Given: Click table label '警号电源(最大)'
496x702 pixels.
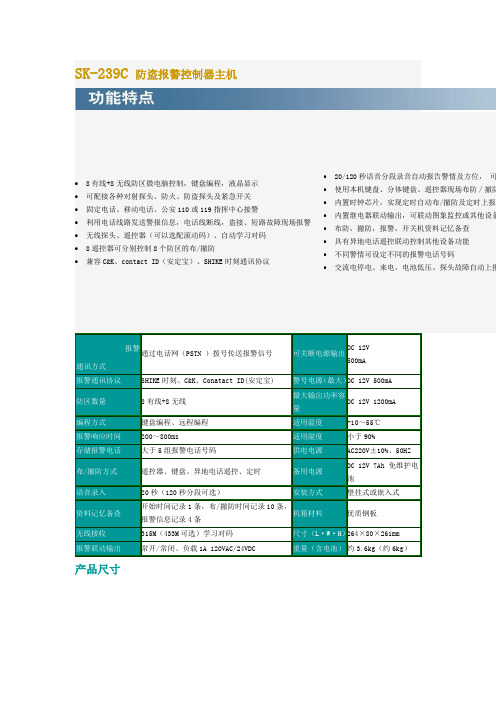Looking at the screenshot, I should [x=320, y=381].
